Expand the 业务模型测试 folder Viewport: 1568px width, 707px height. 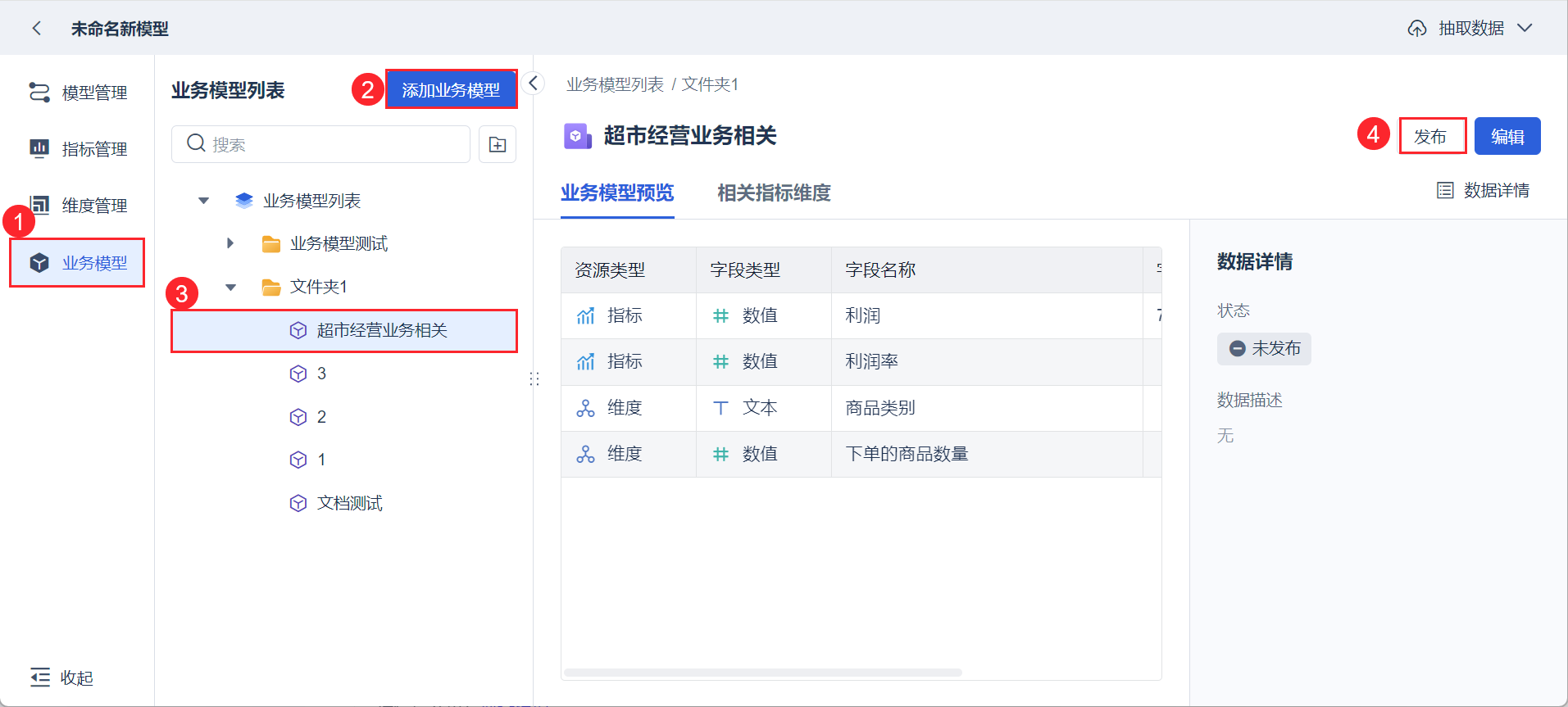tap(230, 243)
